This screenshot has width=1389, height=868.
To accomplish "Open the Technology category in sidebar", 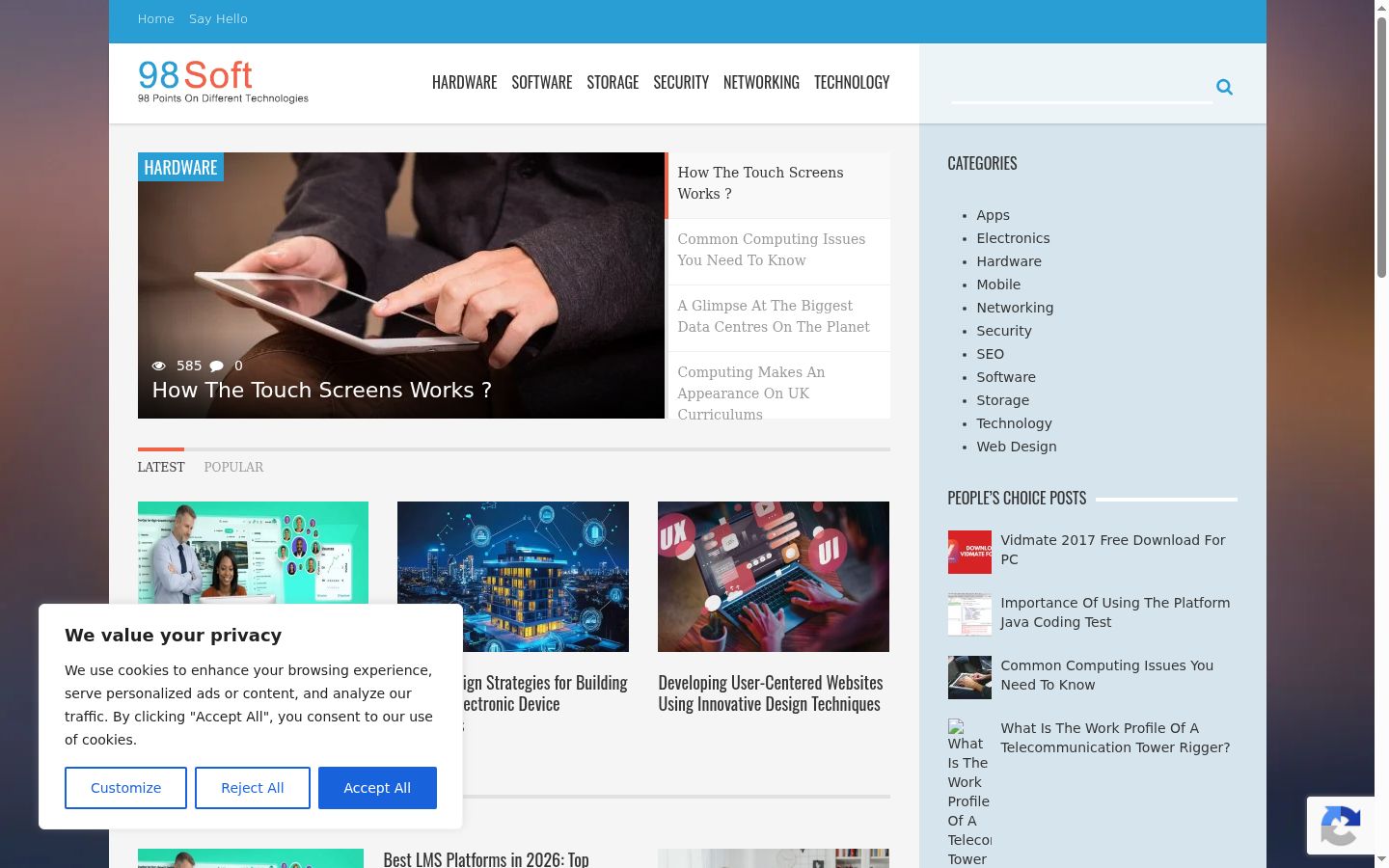I will (x=1014, y=423).
